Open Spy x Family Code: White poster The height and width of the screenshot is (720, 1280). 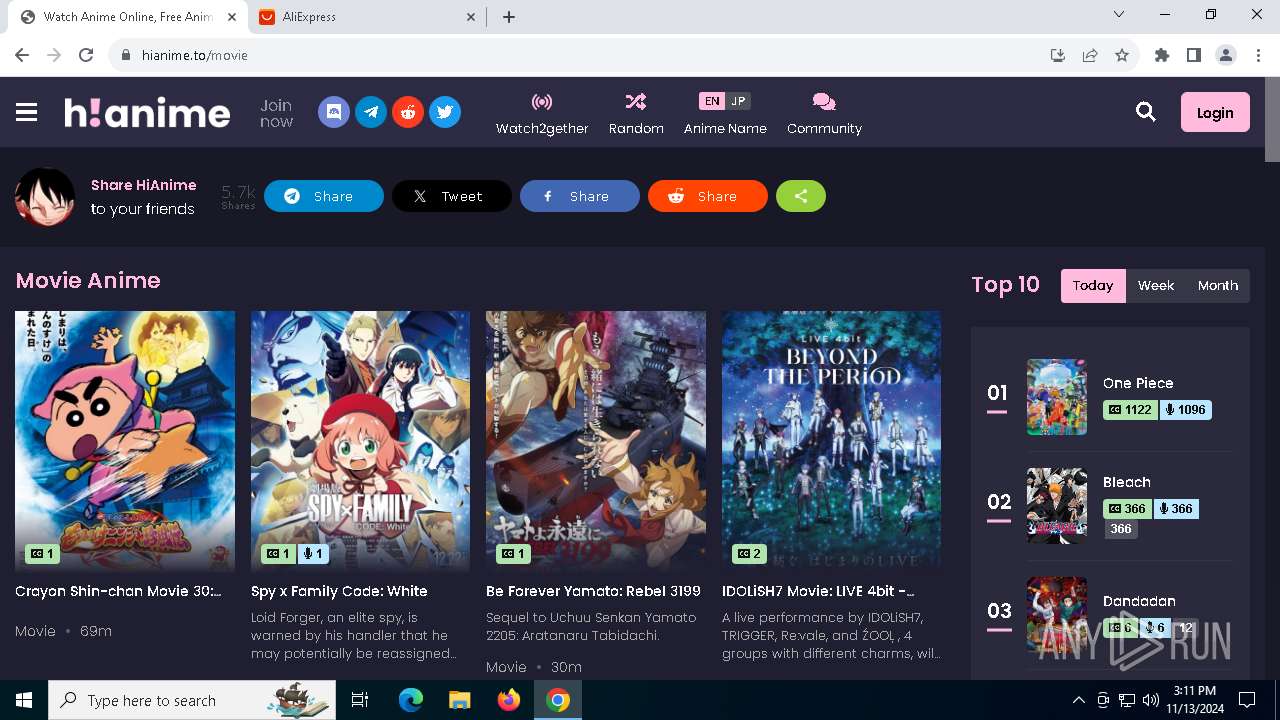(x=360, y=440)
